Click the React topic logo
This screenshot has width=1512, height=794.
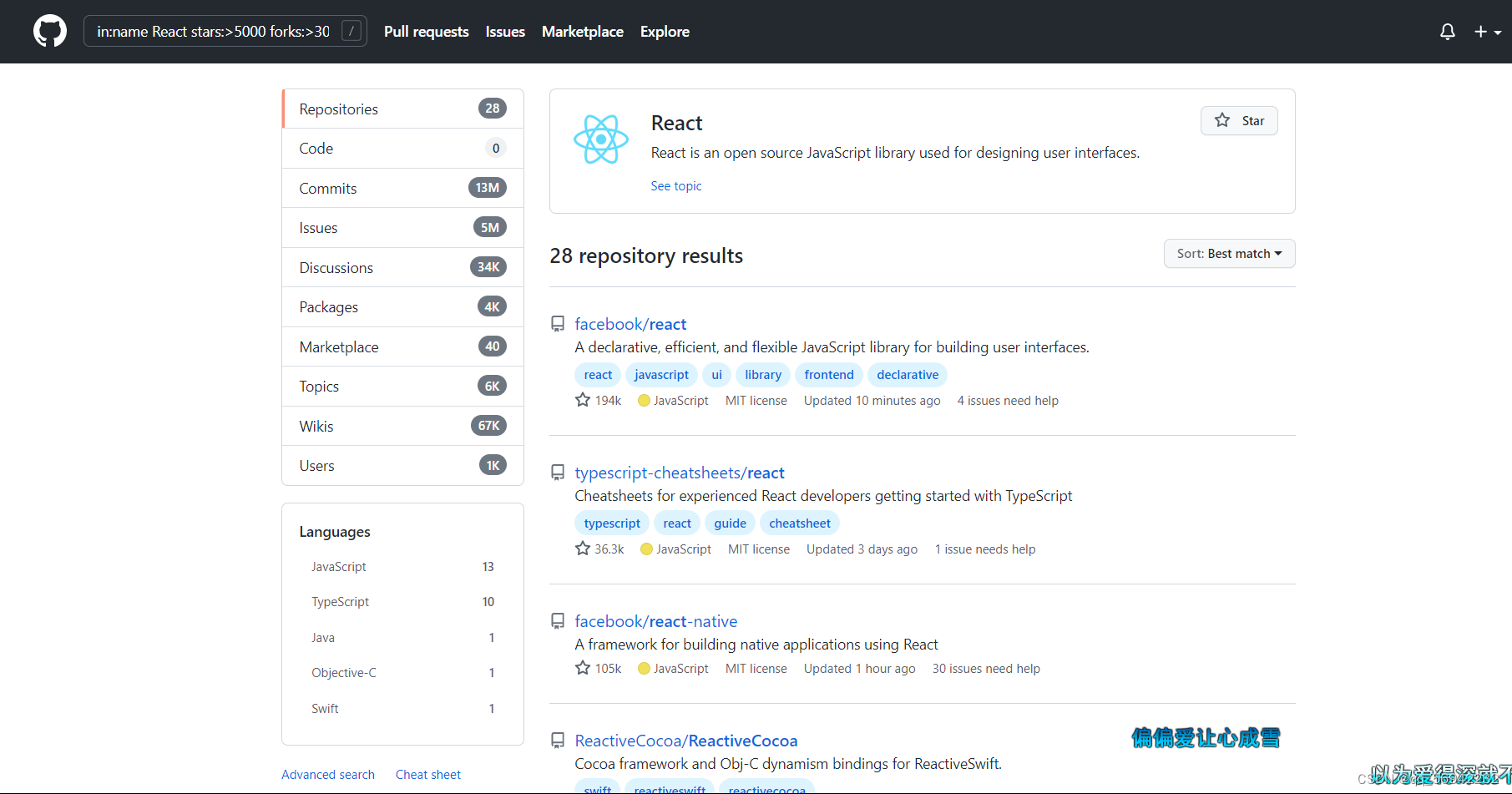[x=601, y=139]
